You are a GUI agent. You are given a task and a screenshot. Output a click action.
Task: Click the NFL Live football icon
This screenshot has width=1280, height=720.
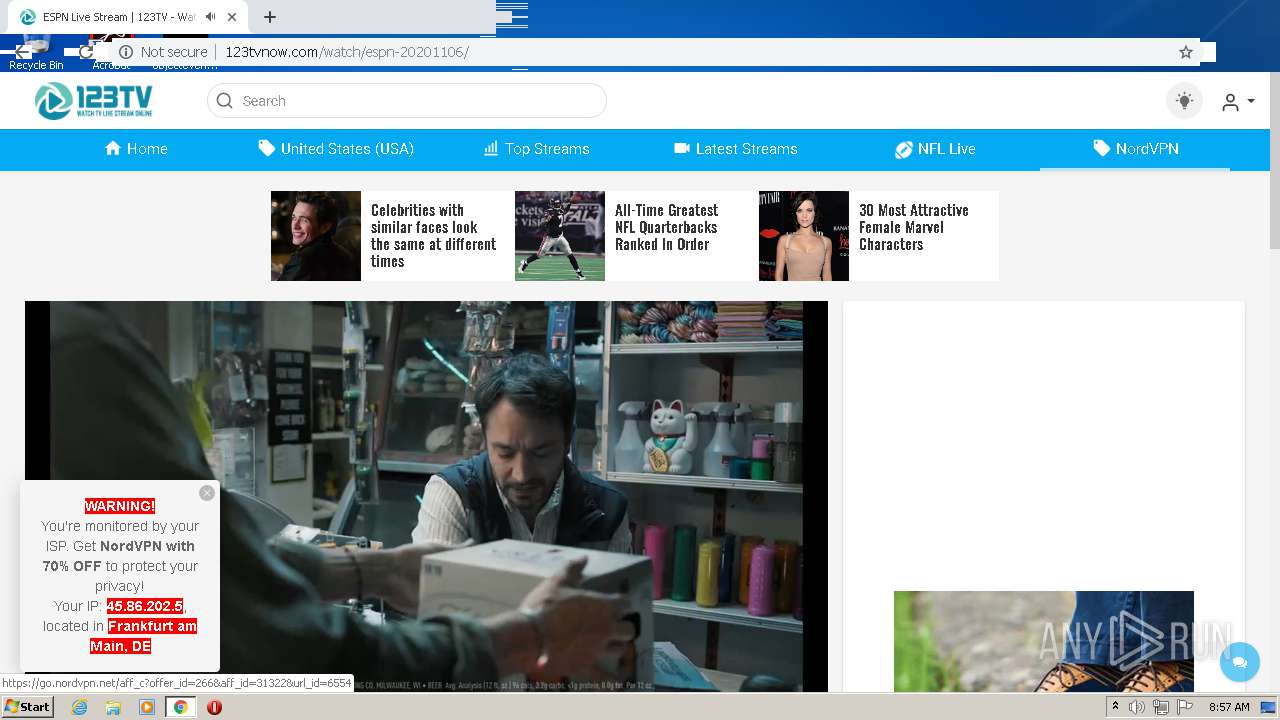tap(903, 149)
